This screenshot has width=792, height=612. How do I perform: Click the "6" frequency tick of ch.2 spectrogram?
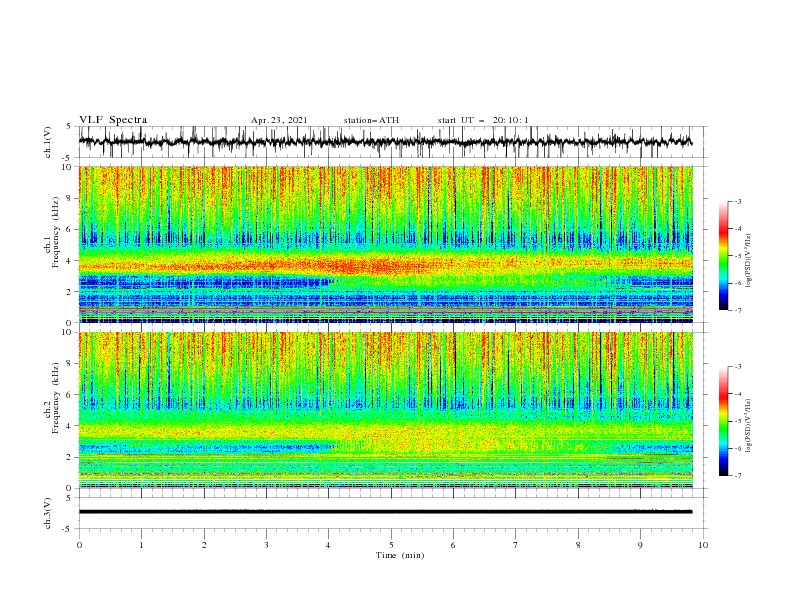pyautogui.click(x=70, y=395)
